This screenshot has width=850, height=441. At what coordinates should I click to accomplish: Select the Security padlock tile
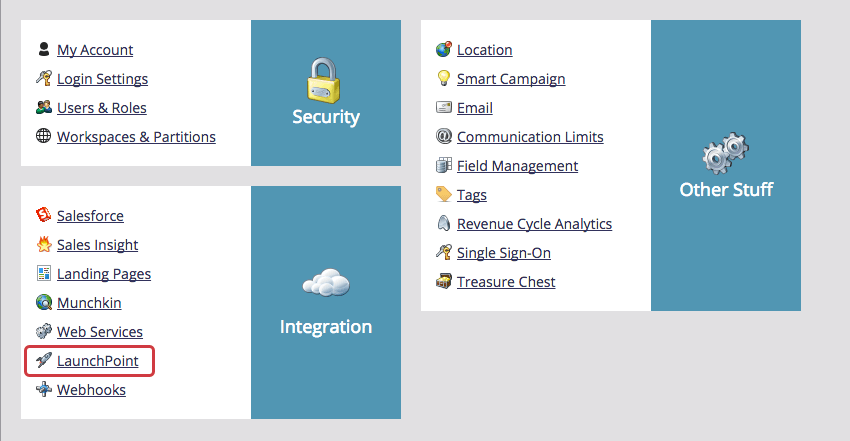click(x=326, y=93)
